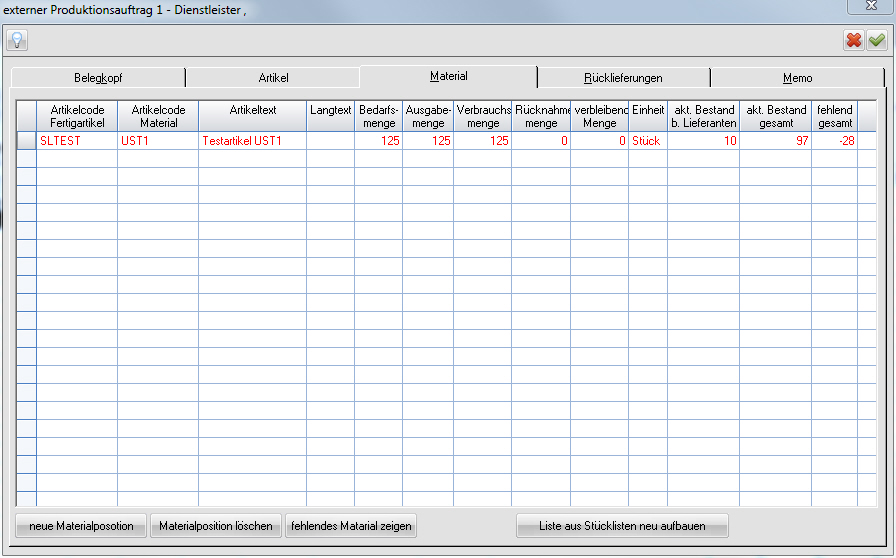Image resolution: width=896 pixels, height=558 pixels.
Task: Click the Testartikel UST1 cell
Action: pyautogui.click(x=253, y=141)
